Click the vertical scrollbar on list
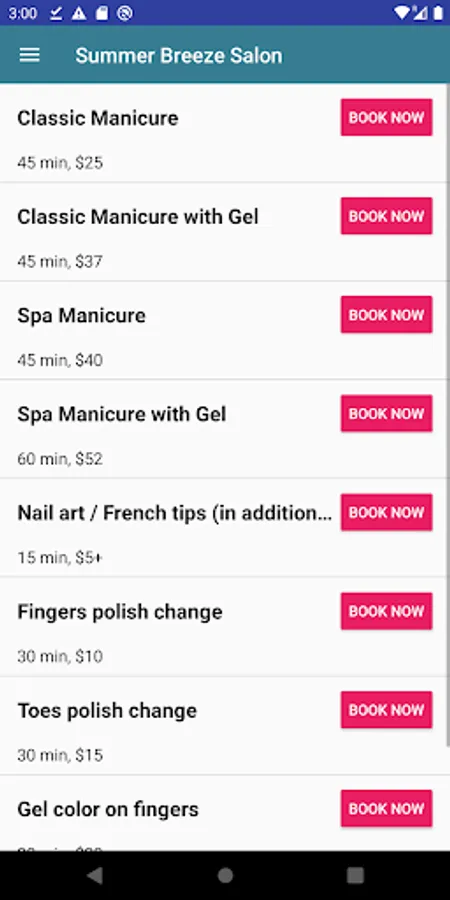The image size is (450, 900). pyautogui.click(x=448, y=414)
